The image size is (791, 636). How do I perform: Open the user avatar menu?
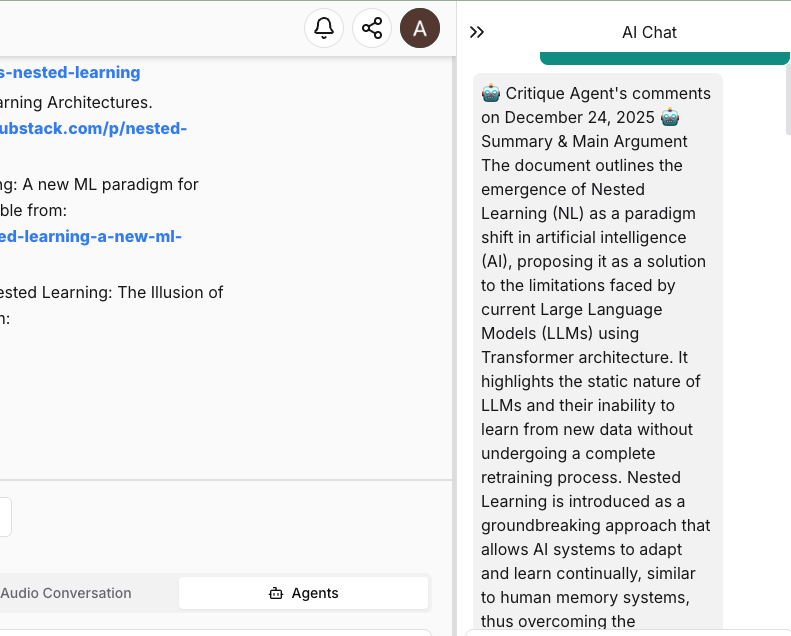pos(420,28)
